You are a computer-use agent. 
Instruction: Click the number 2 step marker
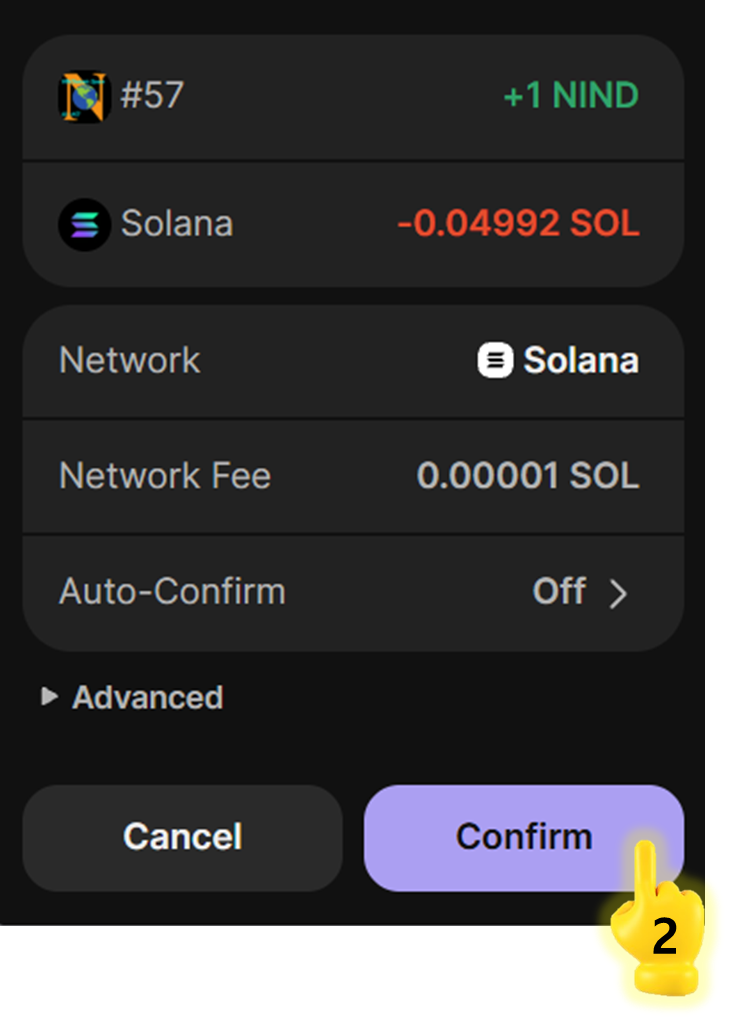tap(664, 938)
